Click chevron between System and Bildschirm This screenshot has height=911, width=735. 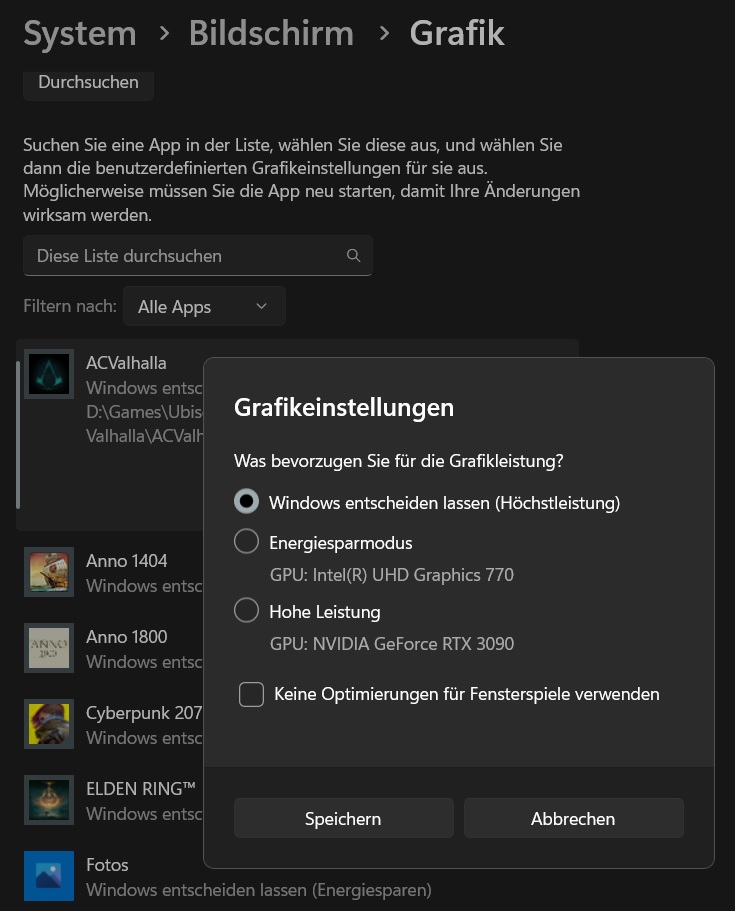[x=164, y=33]
